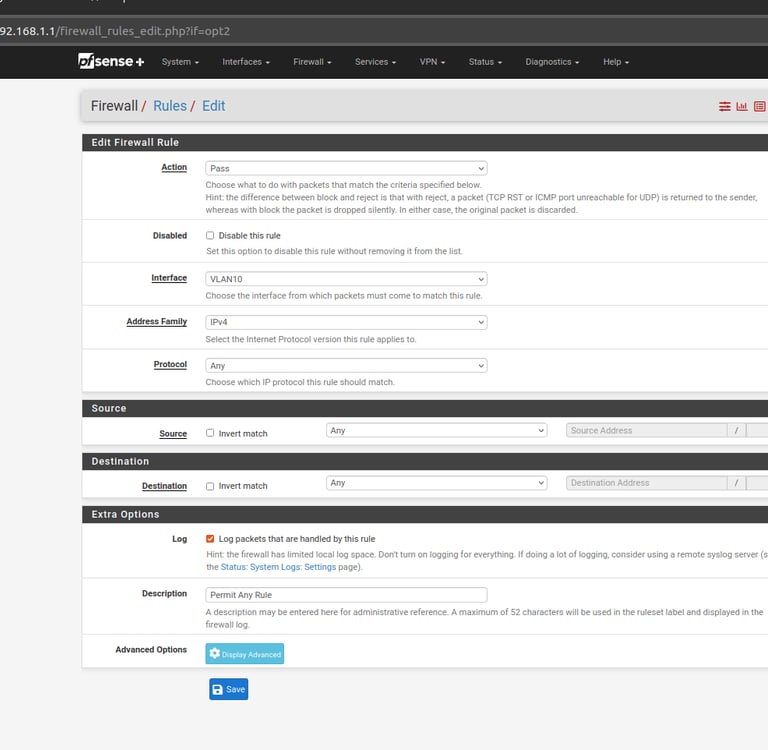Open the Interfaces menu

[x=246, y=62]
